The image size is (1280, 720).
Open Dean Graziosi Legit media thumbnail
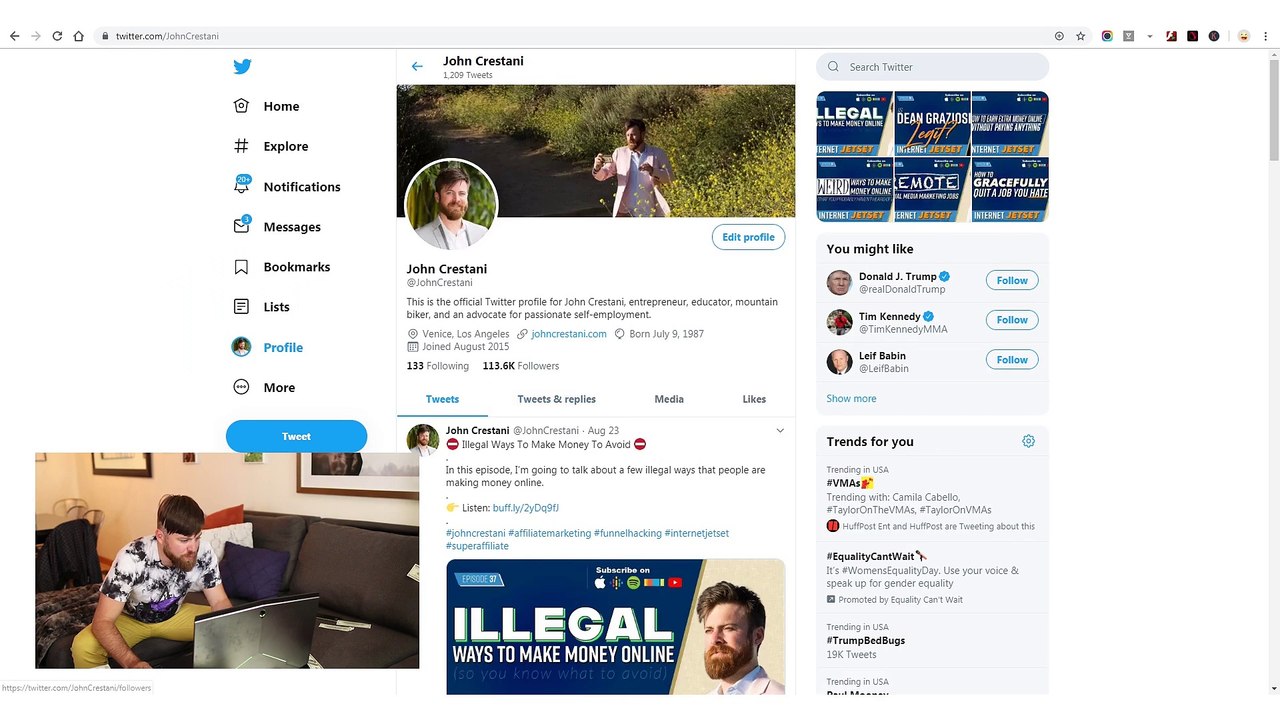932,123
